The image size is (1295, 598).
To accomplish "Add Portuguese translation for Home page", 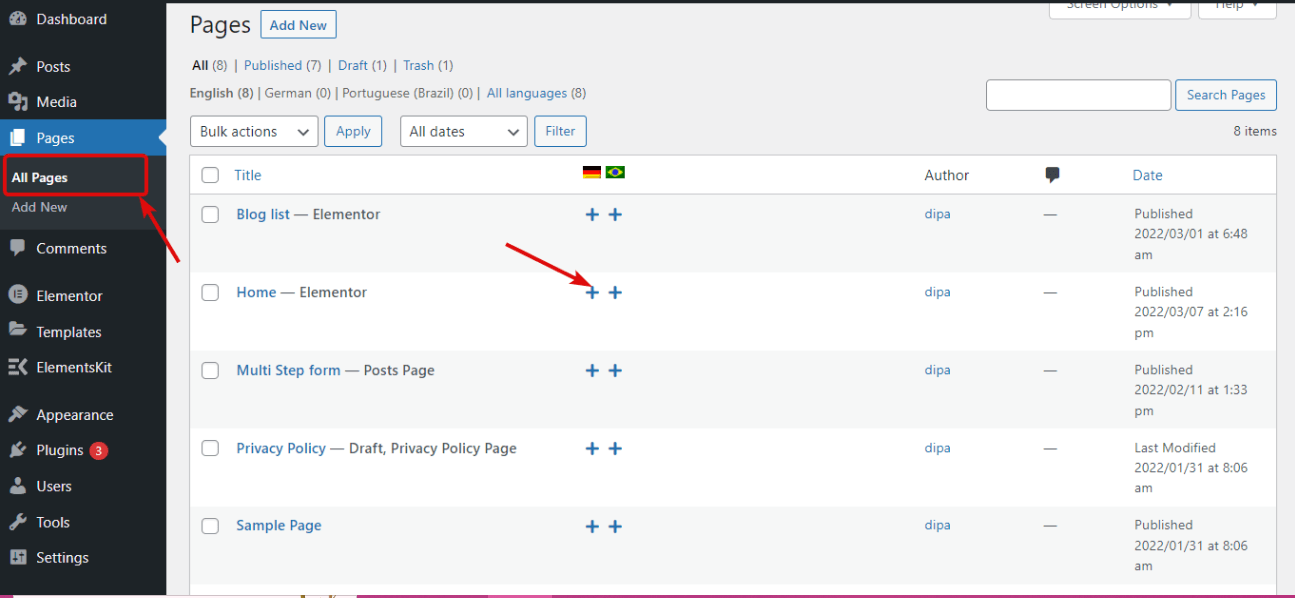I will [x=615, y=292].
